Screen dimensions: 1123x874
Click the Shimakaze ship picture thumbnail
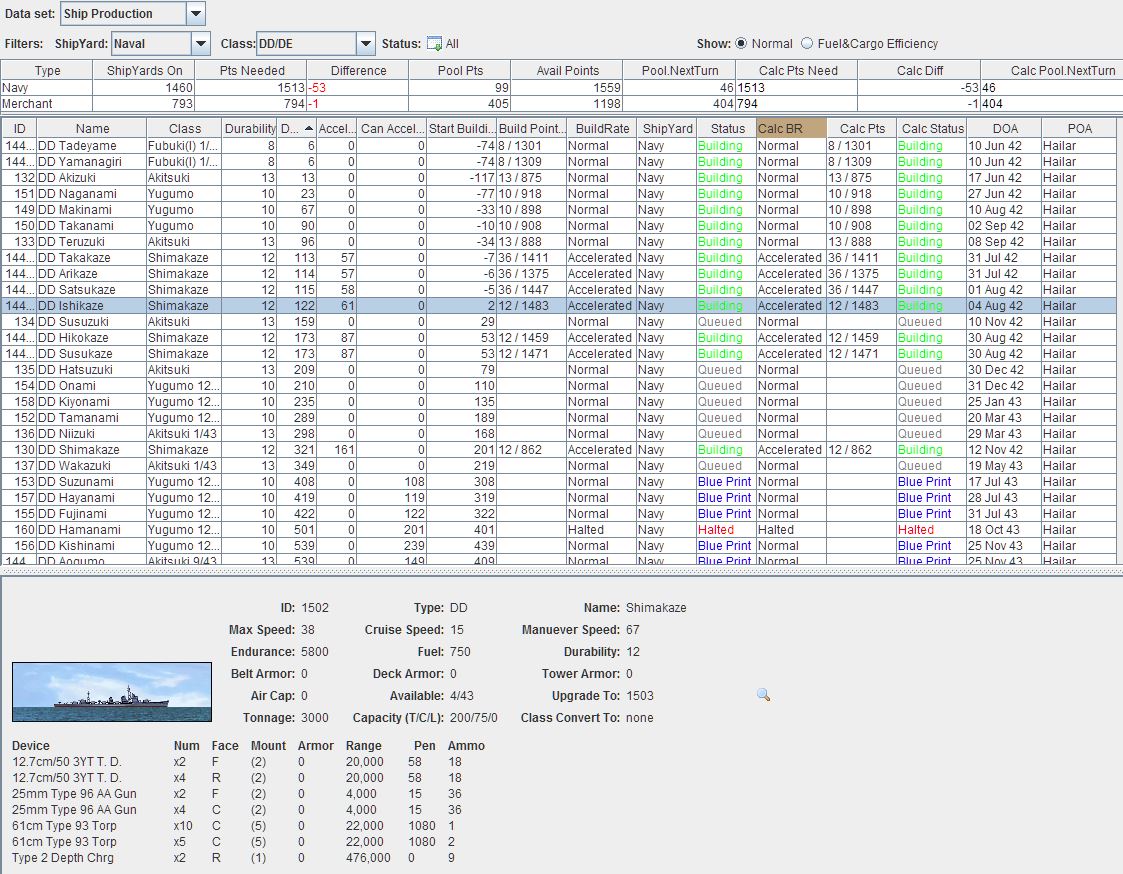tap(112, 692)
